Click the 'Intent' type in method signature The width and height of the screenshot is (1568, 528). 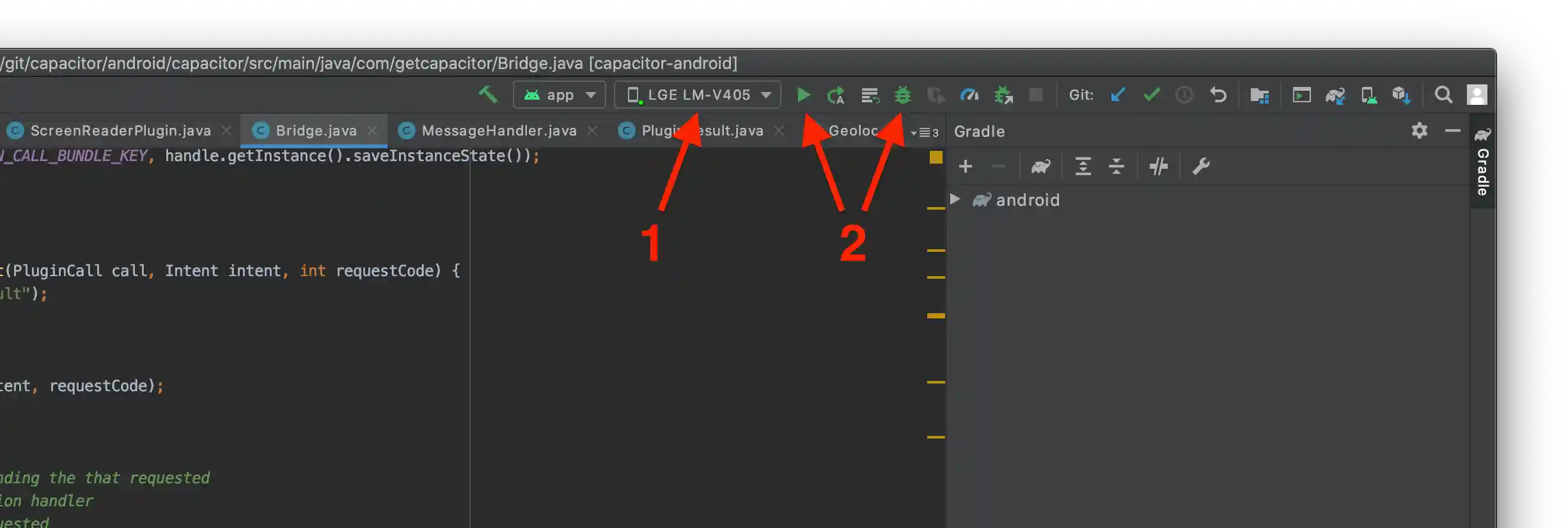coord(191,271)
